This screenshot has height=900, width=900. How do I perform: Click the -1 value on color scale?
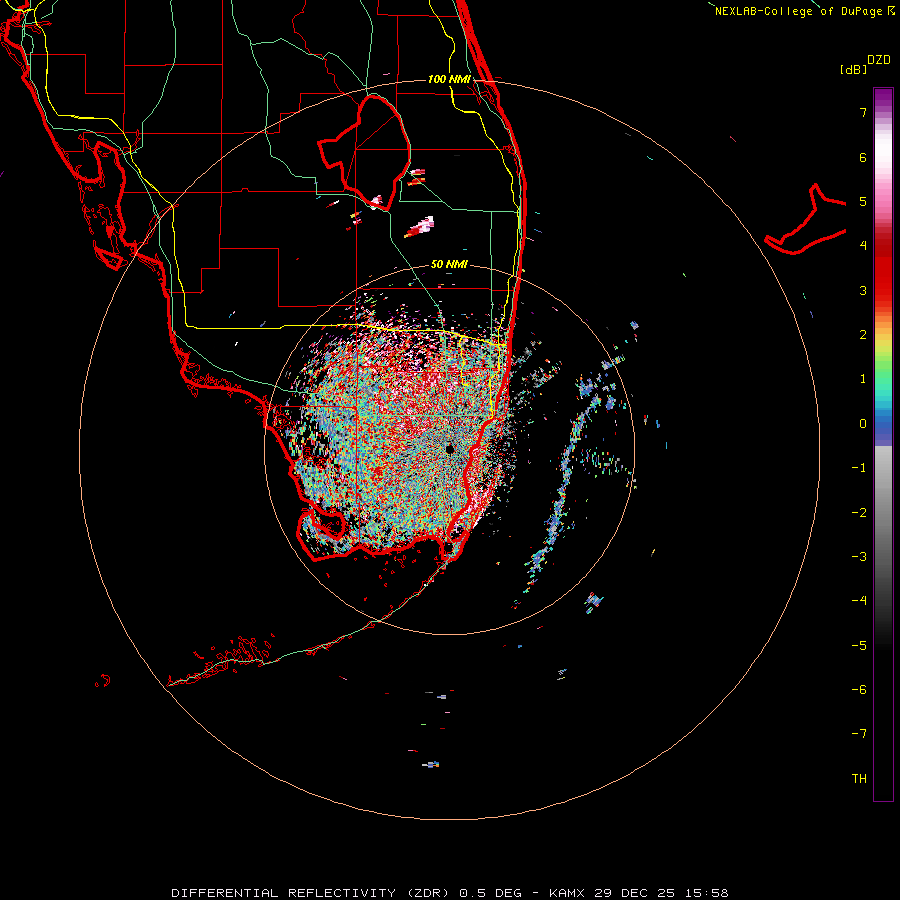point(859,468)
